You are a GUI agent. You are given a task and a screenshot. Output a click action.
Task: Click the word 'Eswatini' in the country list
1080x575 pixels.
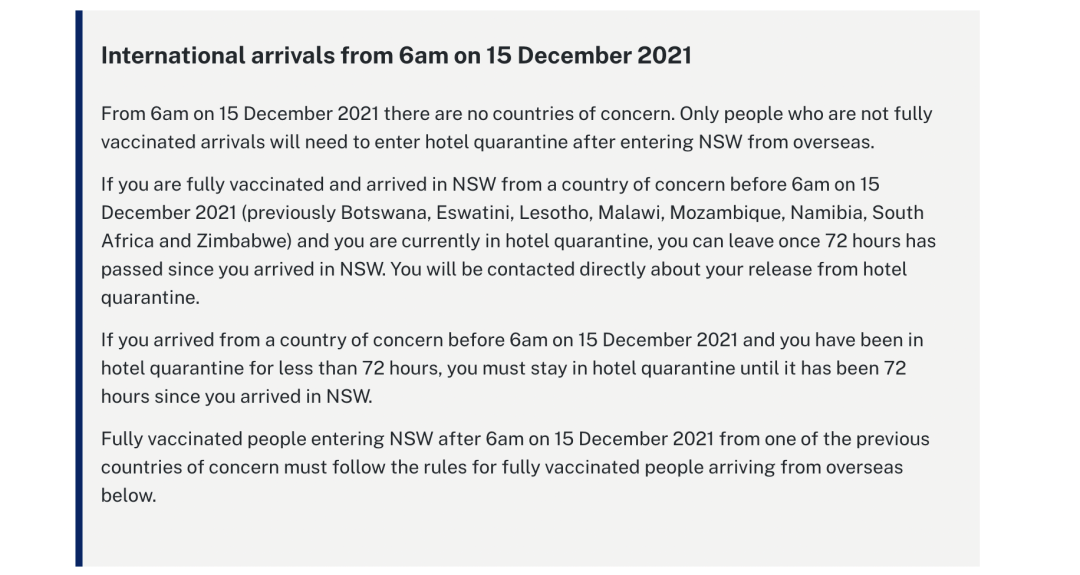tap(475, 212)
